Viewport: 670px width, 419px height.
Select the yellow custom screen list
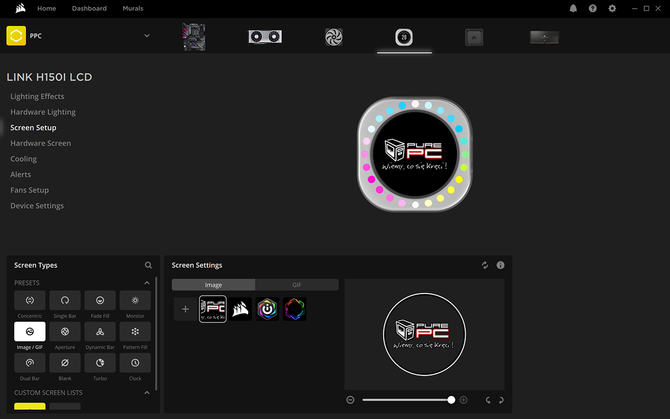[x=30, y=406]
